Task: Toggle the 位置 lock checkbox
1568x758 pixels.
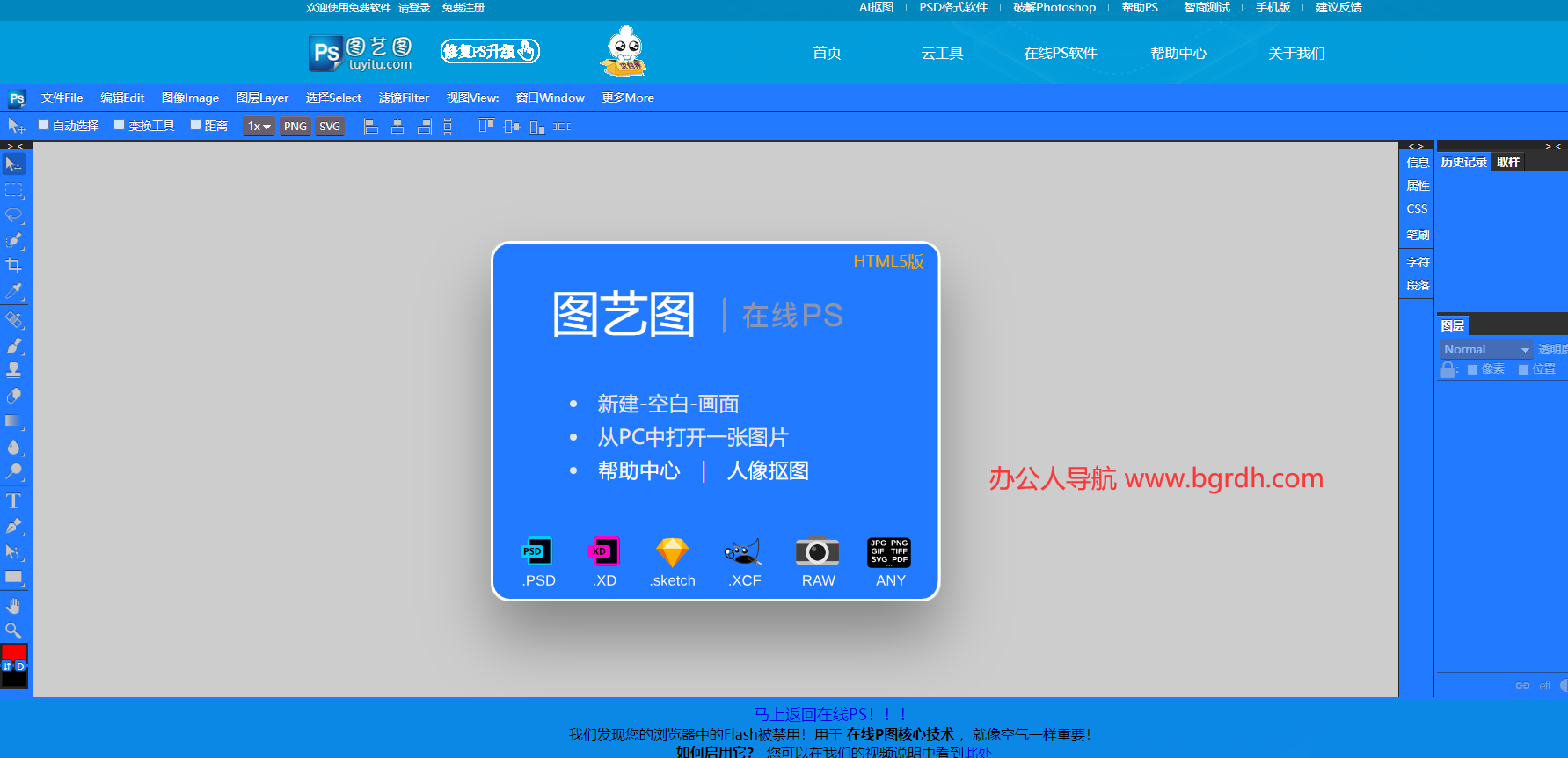Action: (1523, 369)
